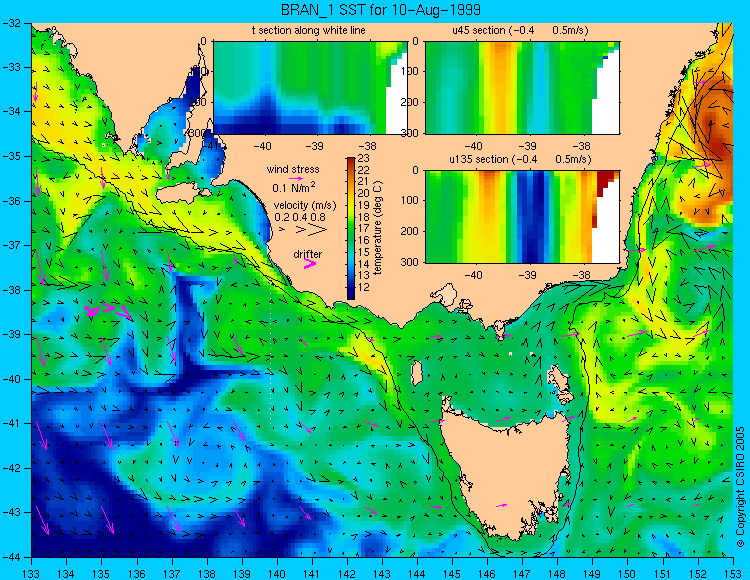Click the black velocity scale arrowheads in legend
Viewport: 750px width, 580px height.
pos(304,230)
